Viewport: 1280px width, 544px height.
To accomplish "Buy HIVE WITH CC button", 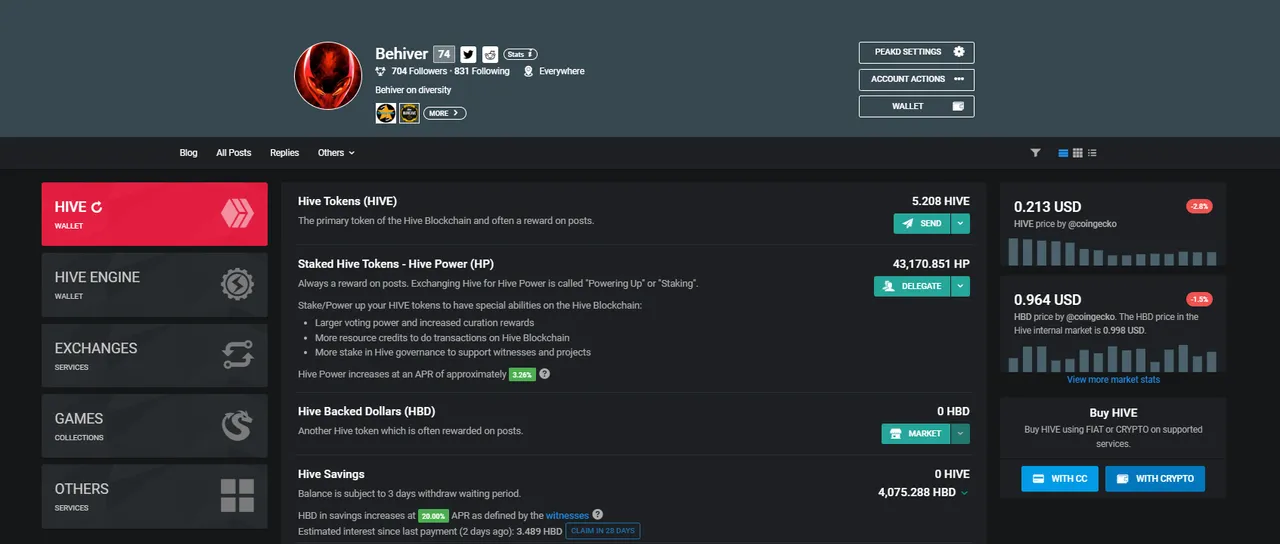I will click(1059, 478).
